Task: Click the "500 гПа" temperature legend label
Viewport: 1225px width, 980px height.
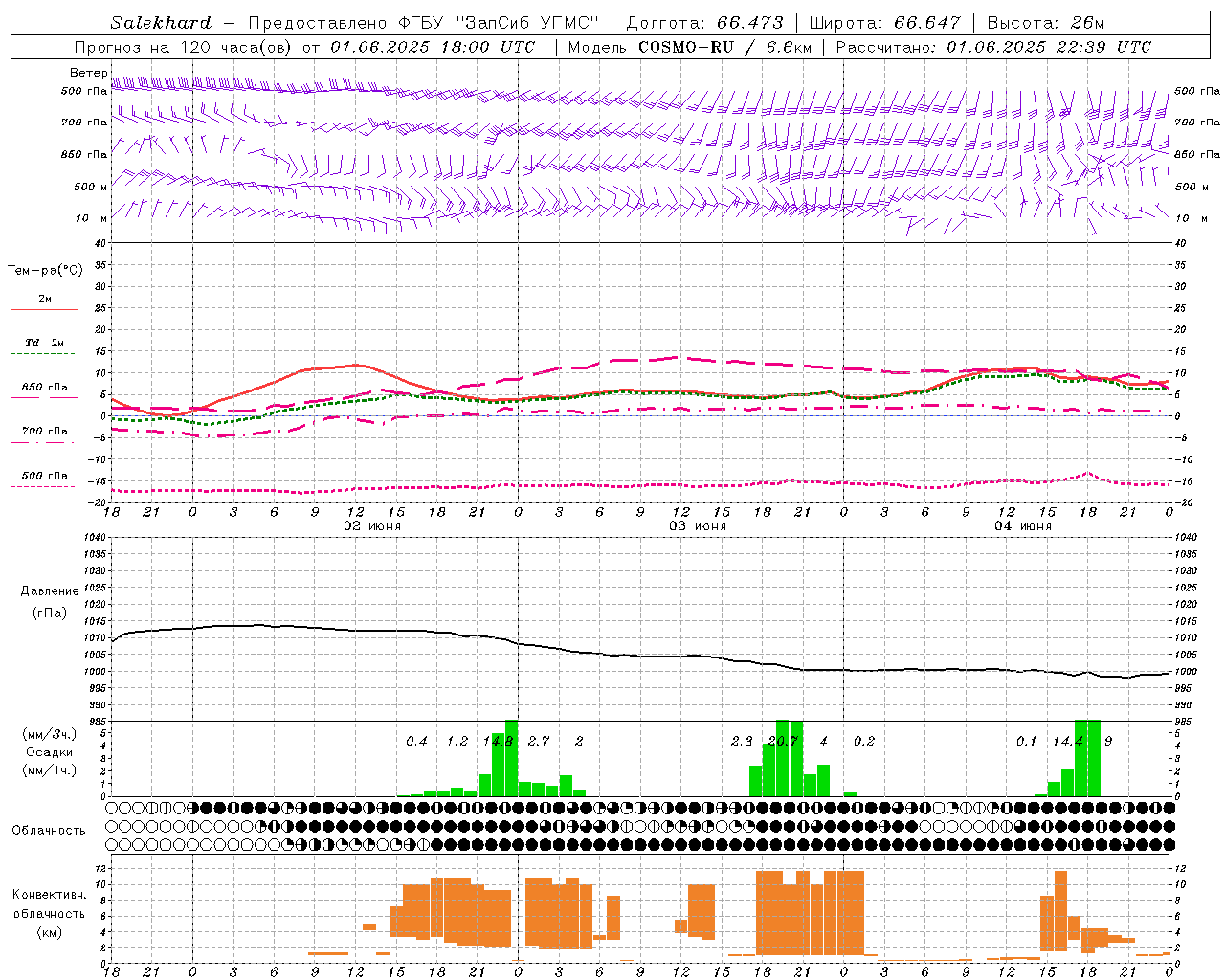Action: 45,476
